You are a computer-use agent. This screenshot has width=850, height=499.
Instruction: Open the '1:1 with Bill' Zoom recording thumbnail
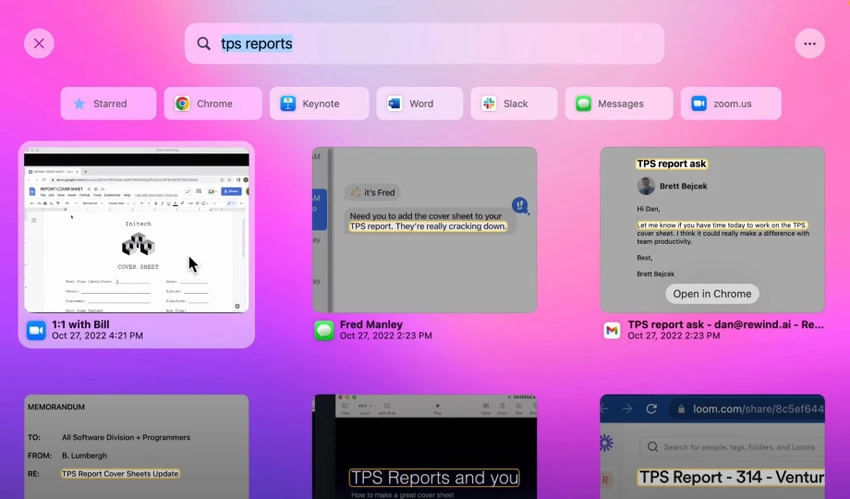[137, 230]
